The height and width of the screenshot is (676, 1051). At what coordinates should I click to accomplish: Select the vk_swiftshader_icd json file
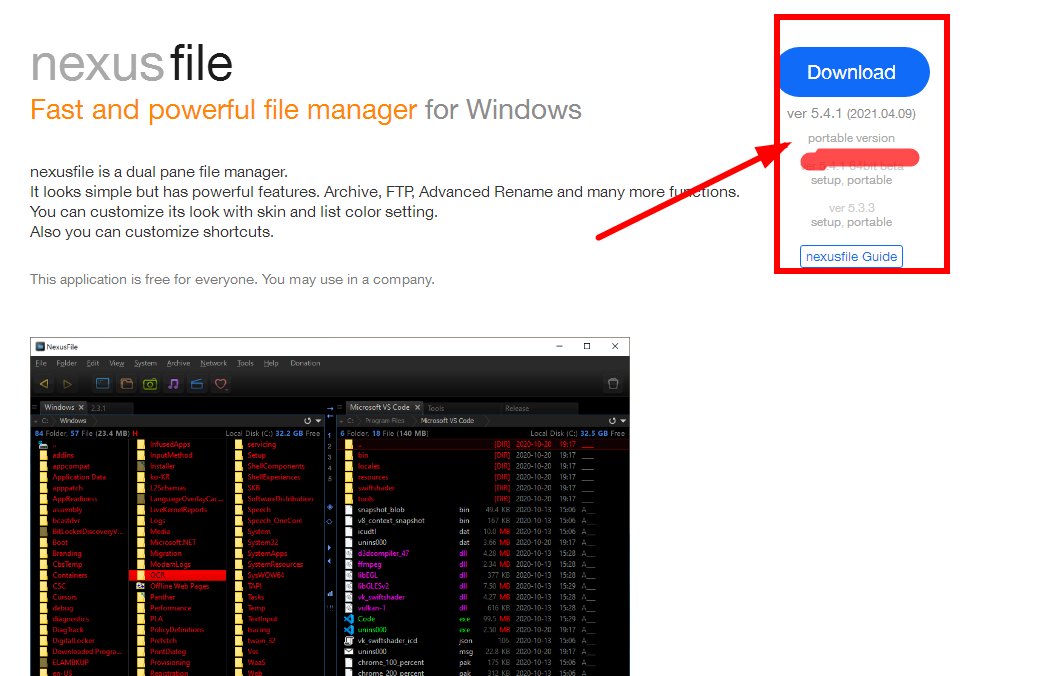pos(387,641)
